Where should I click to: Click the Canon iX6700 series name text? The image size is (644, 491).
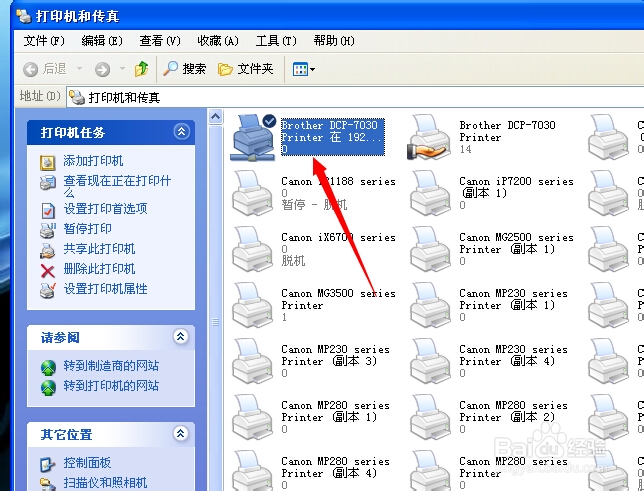pos(338,237)
